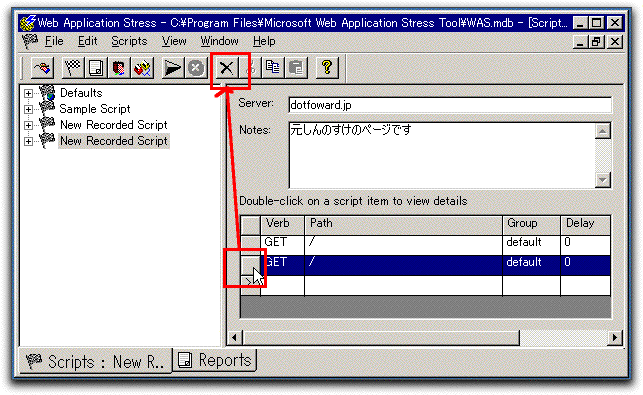643x395 pixels.
Task: Click the Paste toolbar icon
Action: tap(296, 68)
